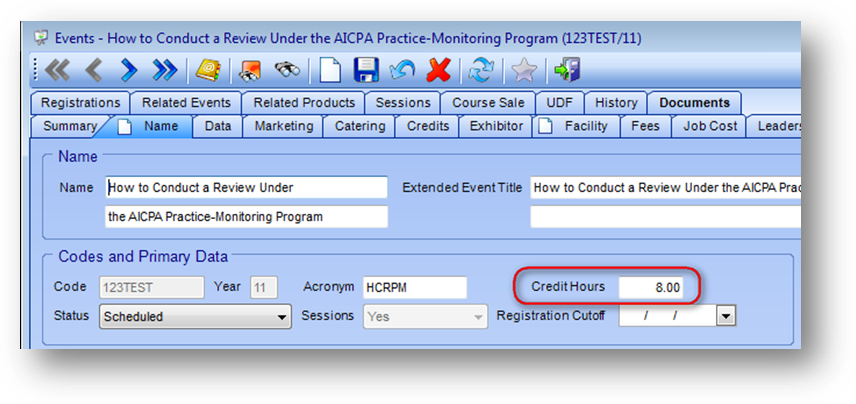Open the Registrations tab

(80, 103)
